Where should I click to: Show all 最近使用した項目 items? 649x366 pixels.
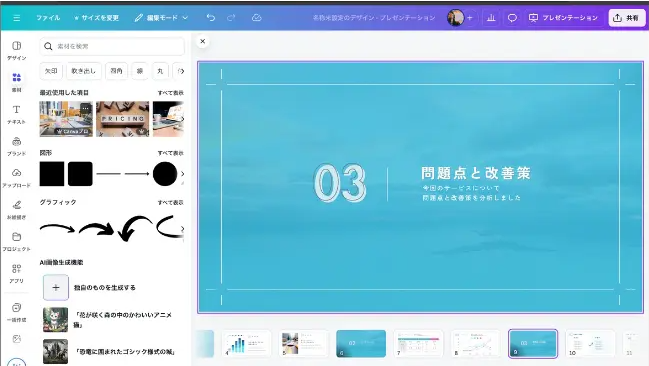pyautogui.click(x=171, y=93)
